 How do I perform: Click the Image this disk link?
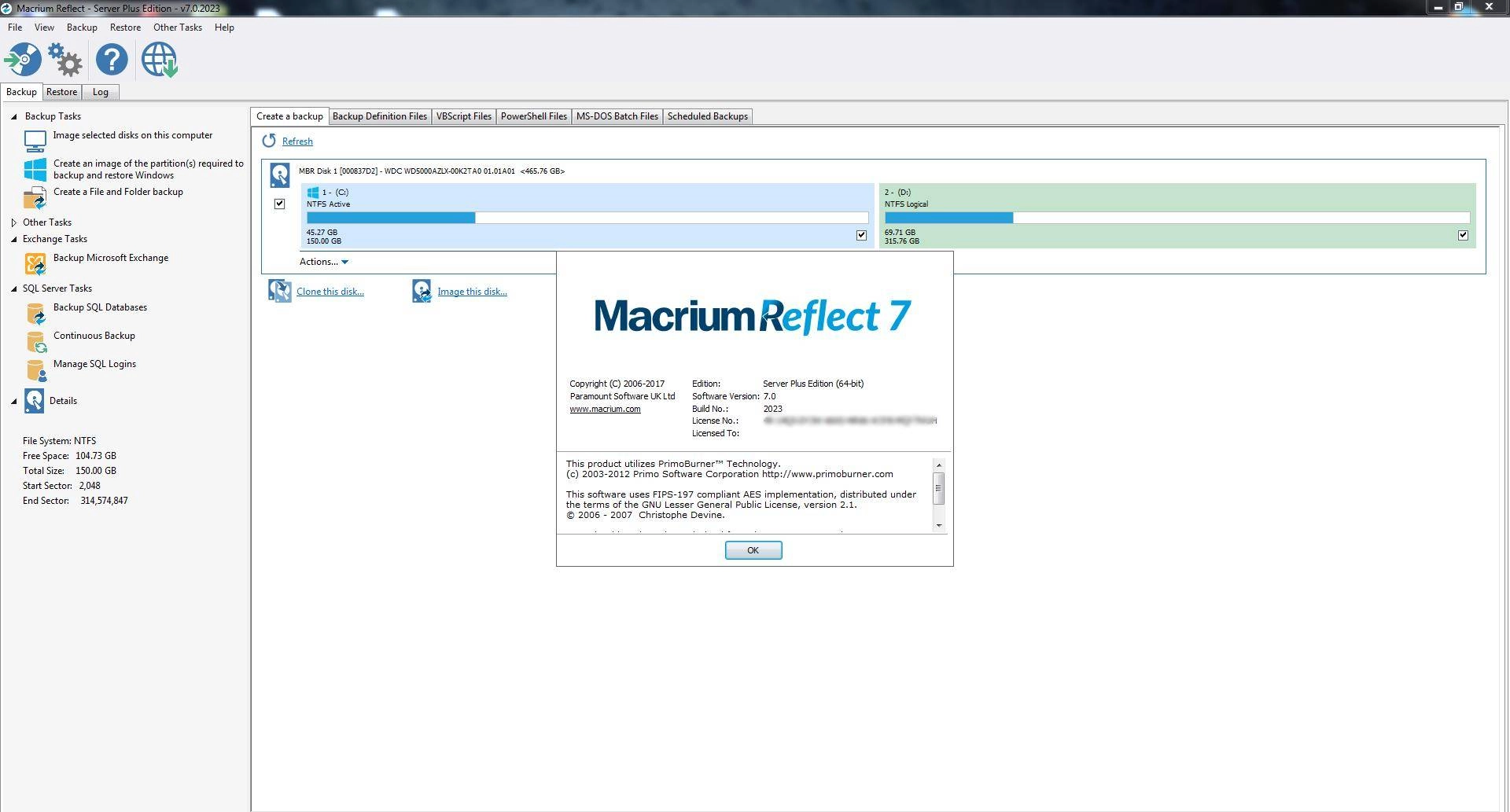[473, 292]
